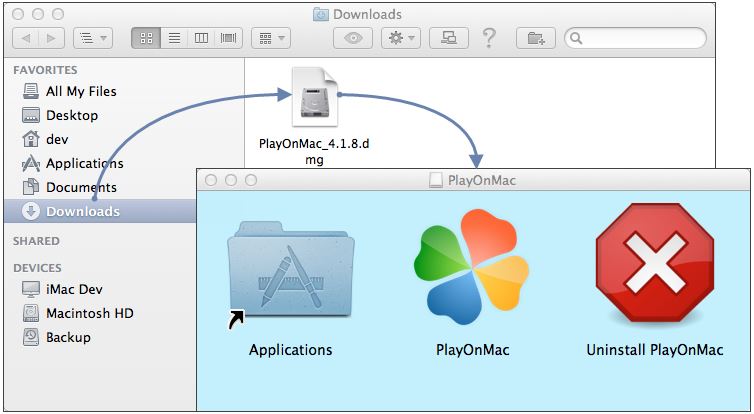This screenshot has height=414, width=754.
Task: Create a new folder via toolbar
Action: click(x=536, y=38)
